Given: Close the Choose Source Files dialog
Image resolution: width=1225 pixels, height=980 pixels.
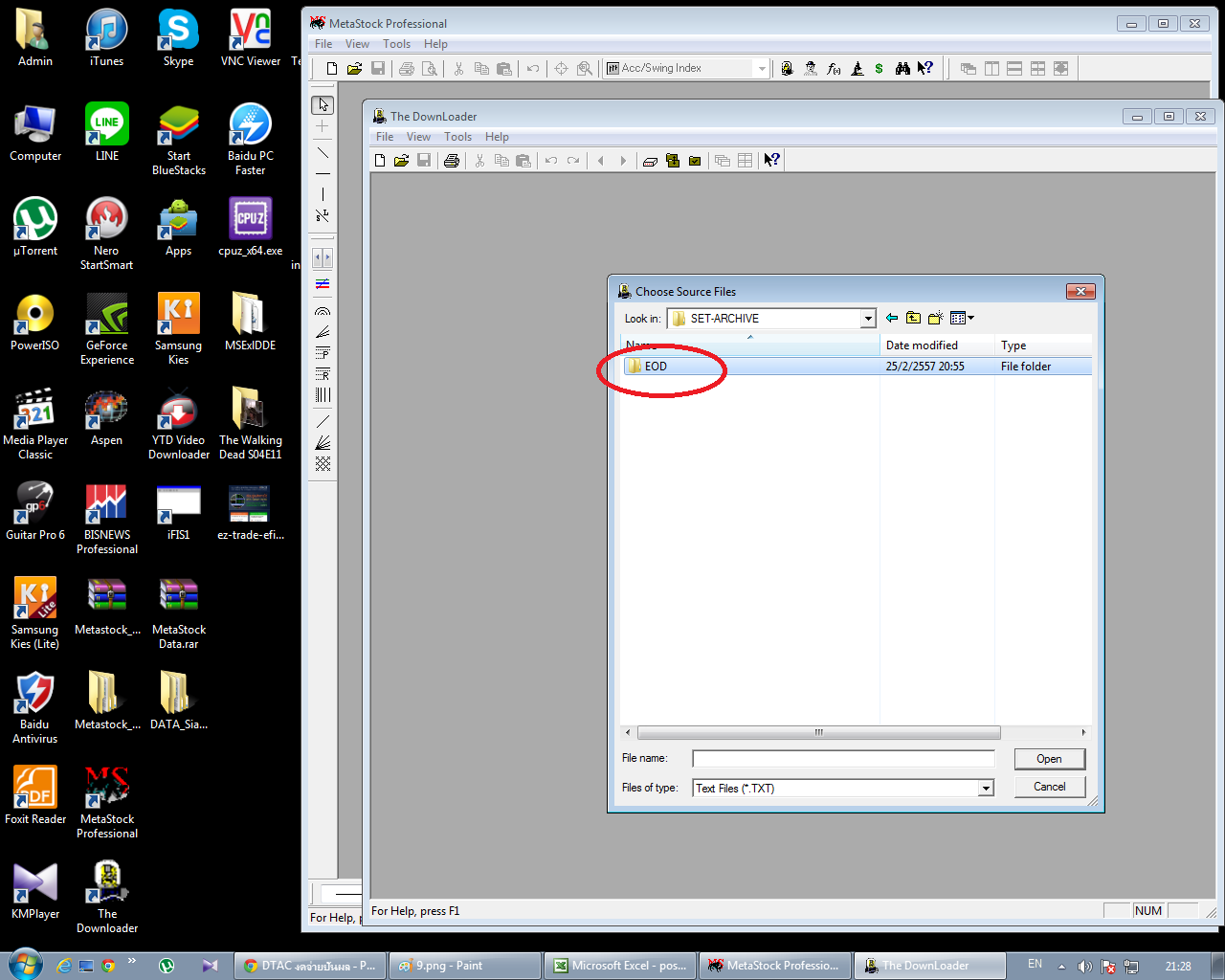Looking at the screenshot, I should [x=1080, y=291].
